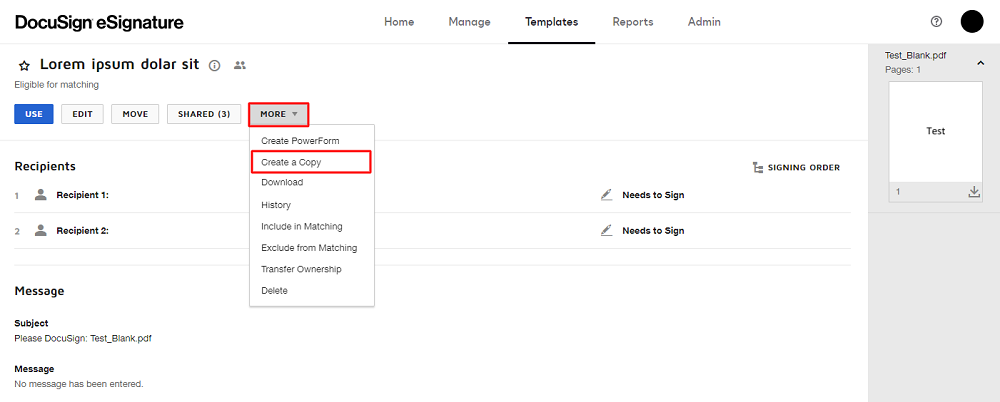The height and width of the screenshot is (402, 1000).
Task: Click the EDIT button
Action: pos(82,114)
